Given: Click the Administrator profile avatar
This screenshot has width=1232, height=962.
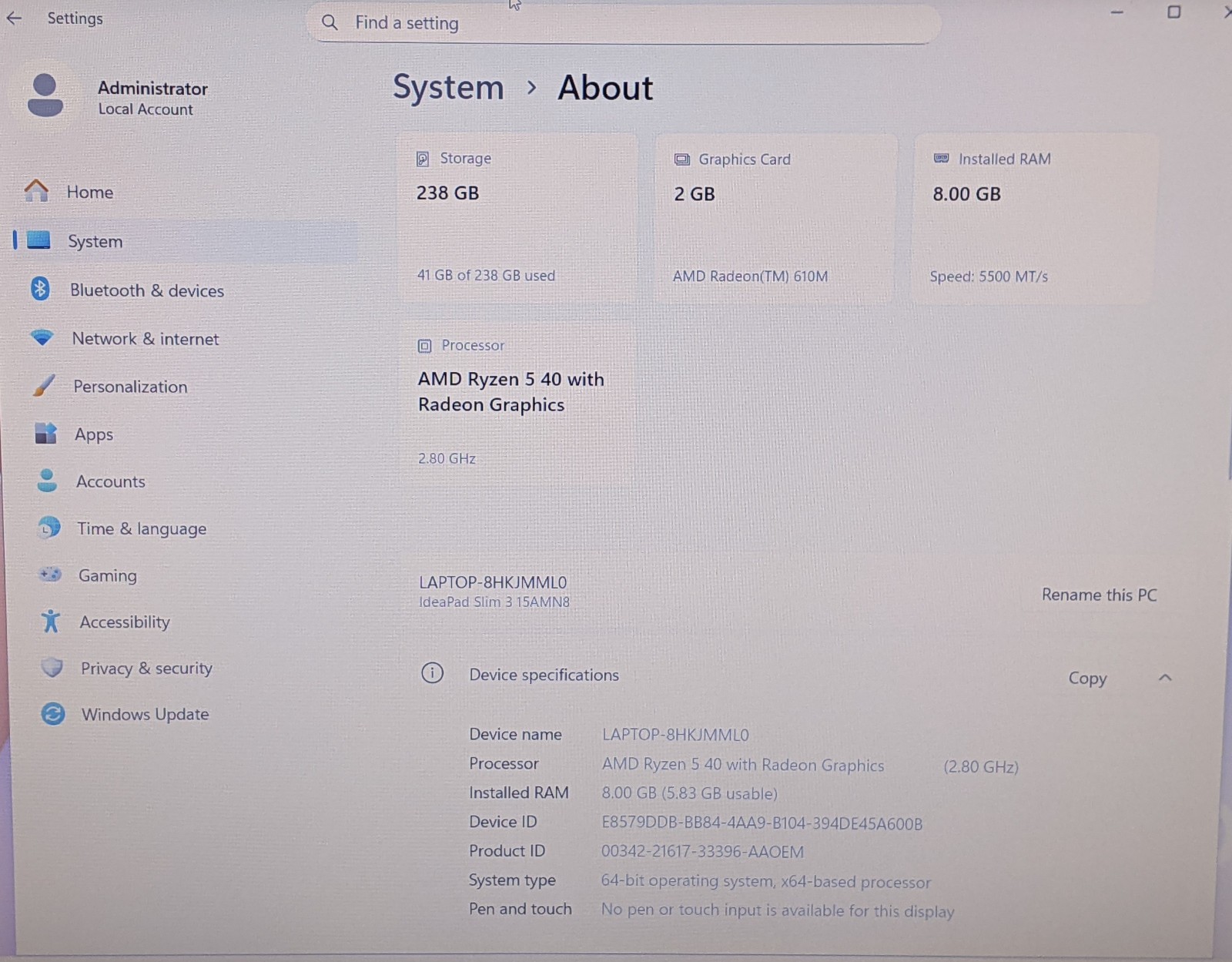Looking at the screenshot, I should pos(45,96).
